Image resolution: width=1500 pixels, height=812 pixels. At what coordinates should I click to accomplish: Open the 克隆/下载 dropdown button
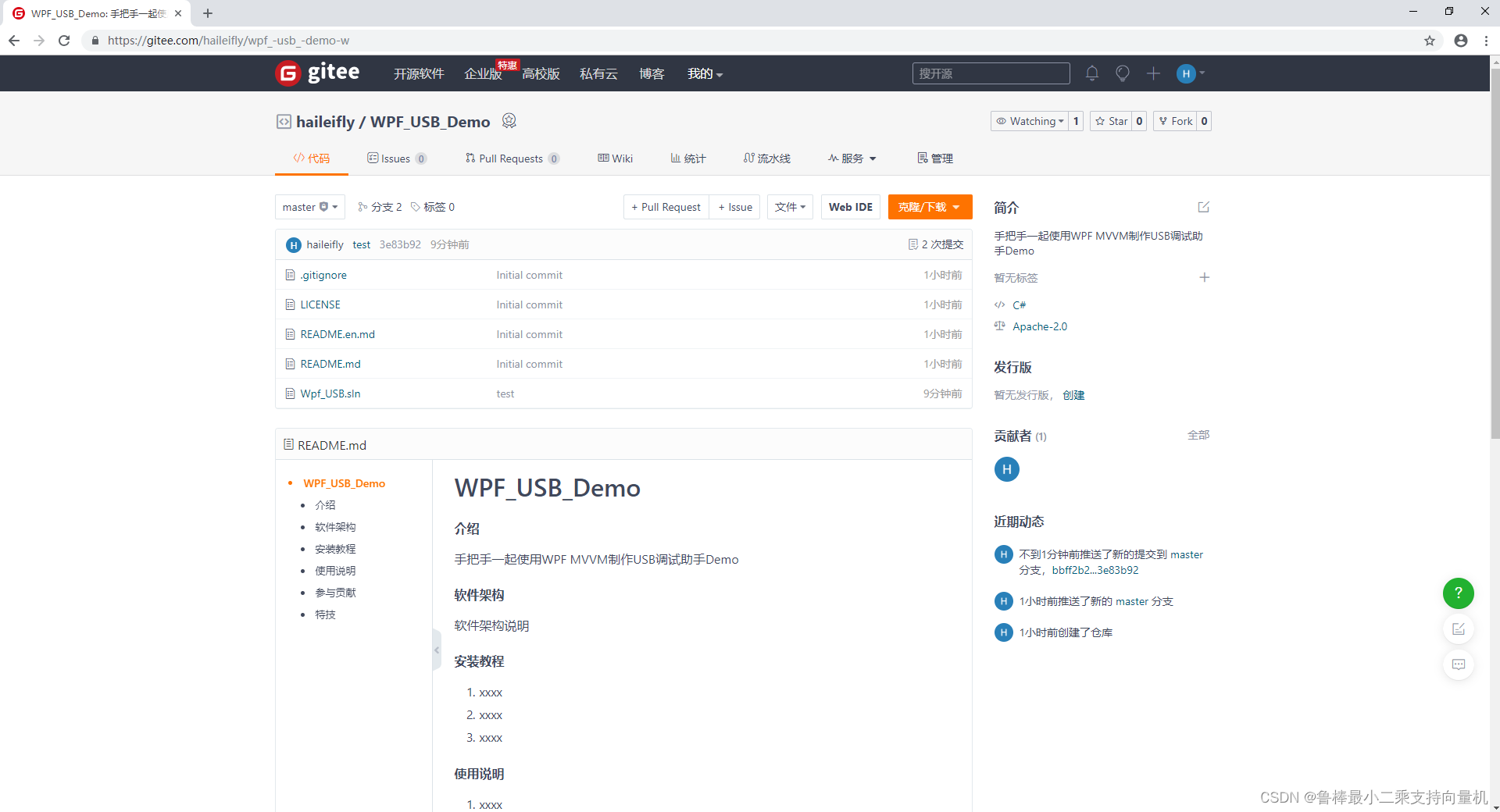coord(930,207)
